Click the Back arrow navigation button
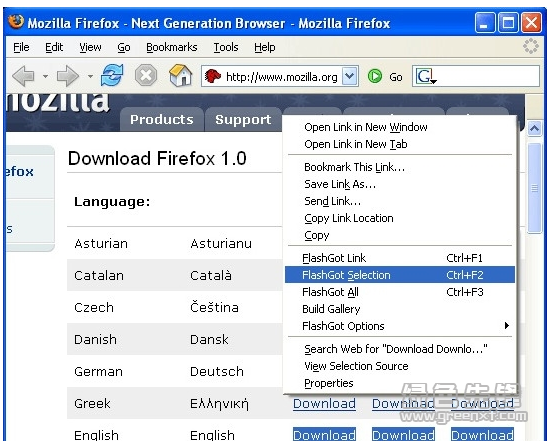549x441 pixels. point(24,76)
